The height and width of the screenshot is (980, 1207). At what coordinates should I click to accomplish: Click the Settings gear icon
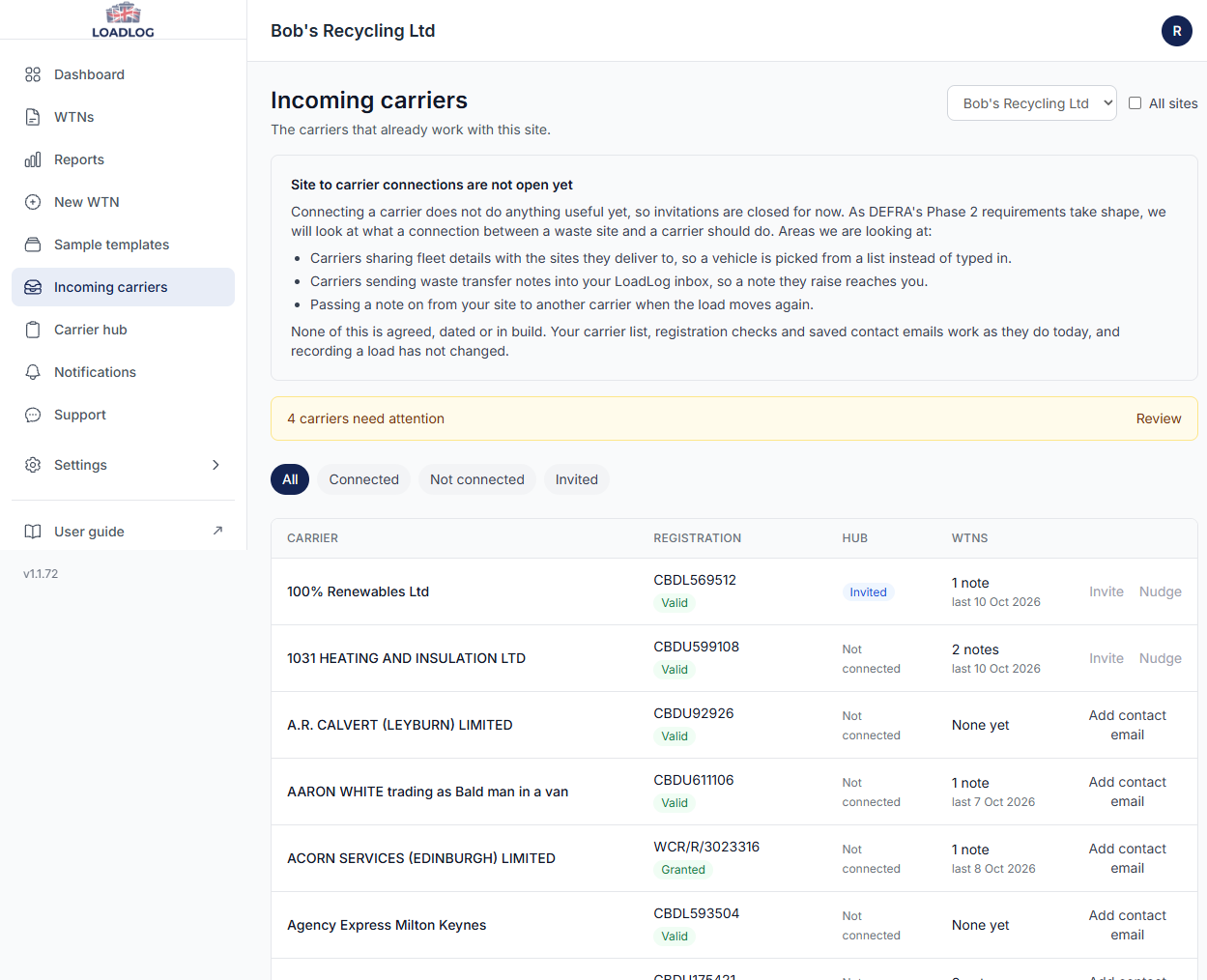click(x=33, y=465)
